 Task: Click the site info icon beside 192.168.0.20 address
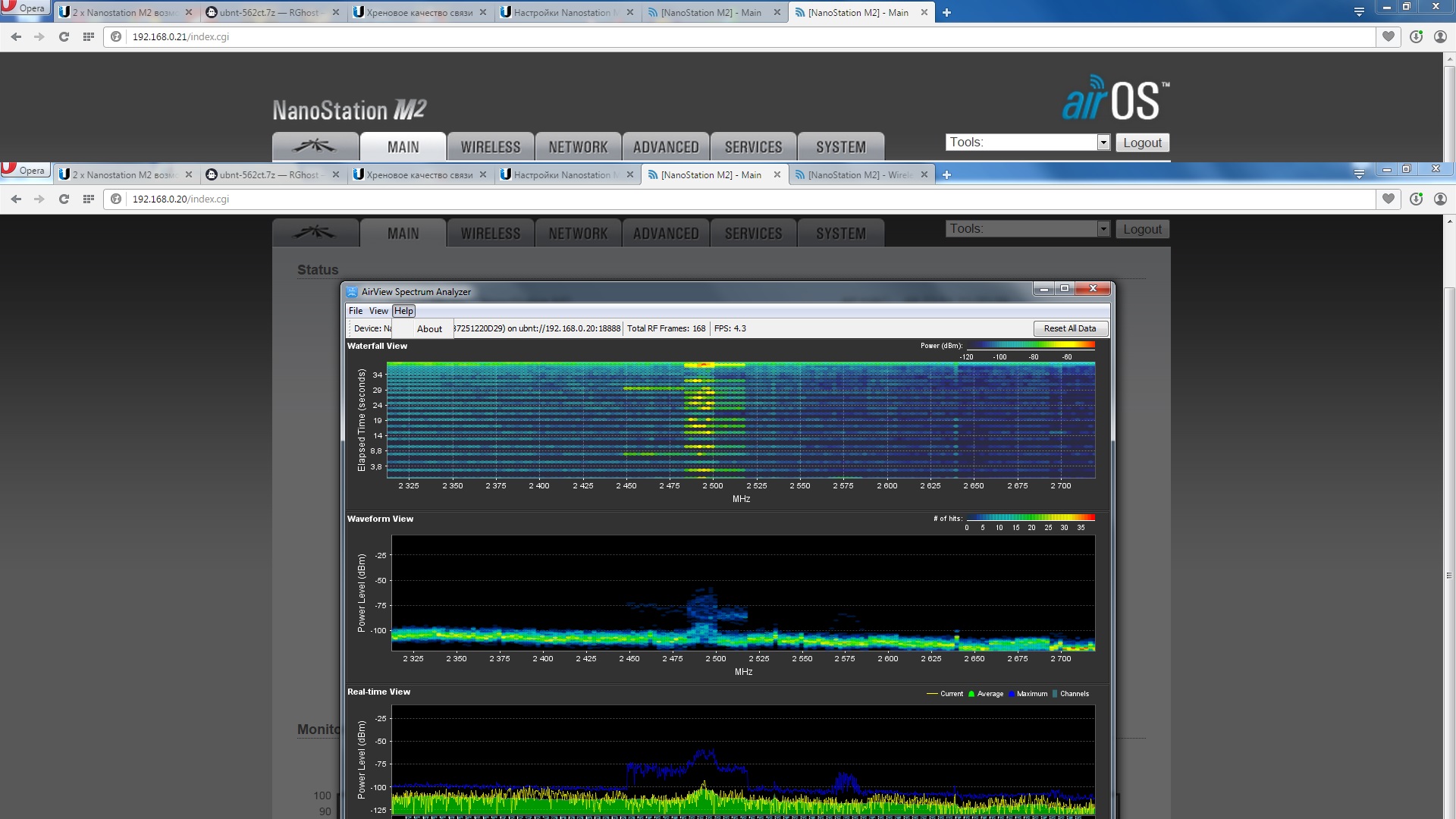click(116, 199)
